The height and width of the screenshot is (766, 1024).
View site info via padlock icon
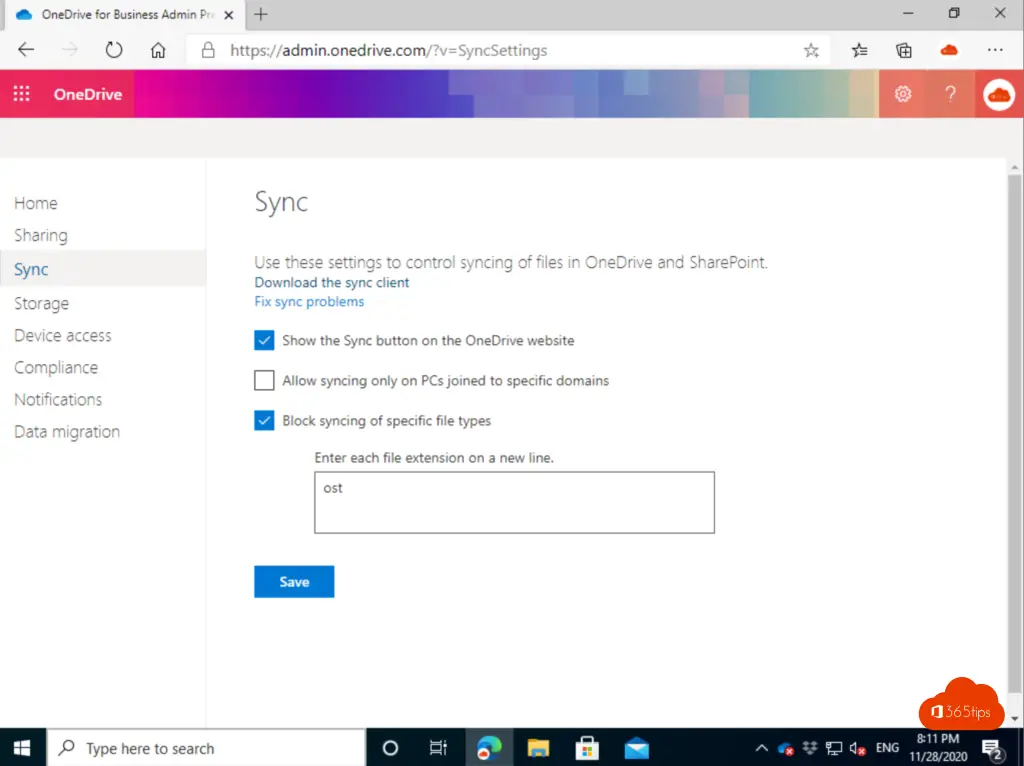click(208, 50)
